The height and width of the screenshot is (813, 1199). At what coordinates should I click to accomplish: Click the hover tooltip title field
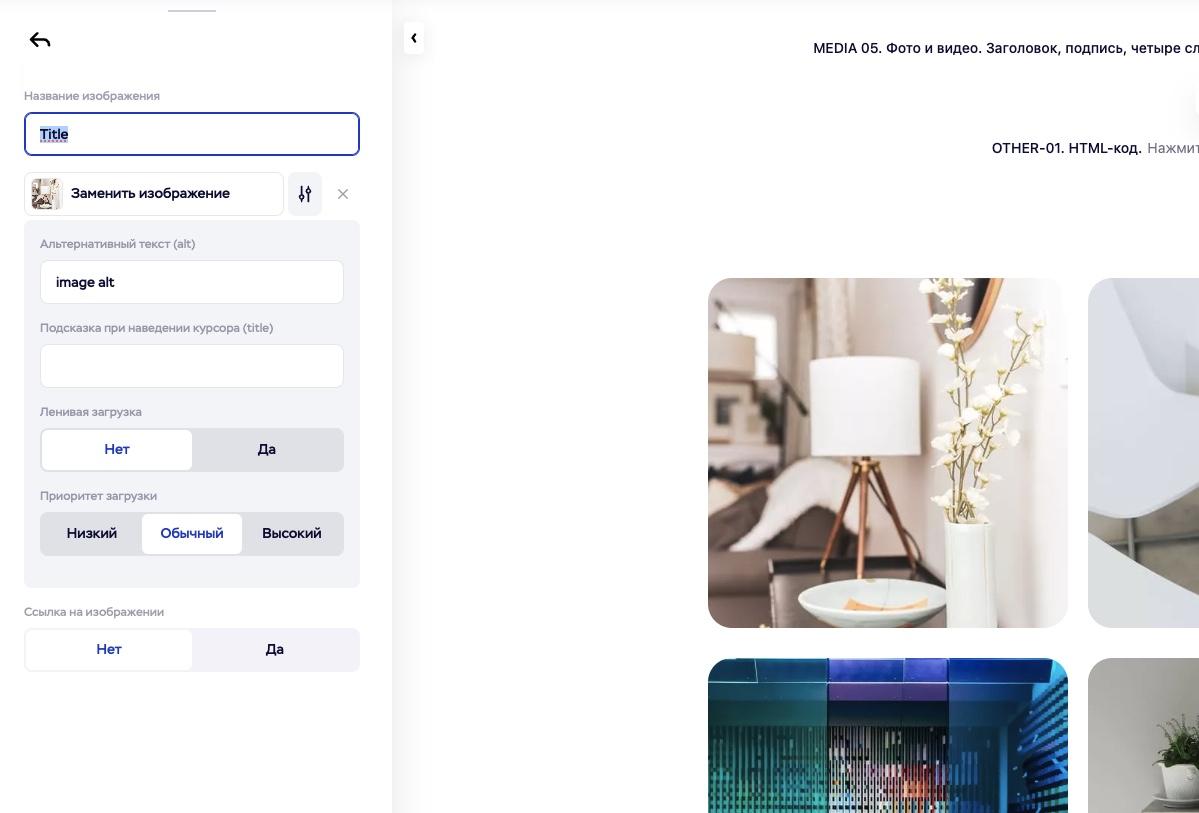(192, 366)
